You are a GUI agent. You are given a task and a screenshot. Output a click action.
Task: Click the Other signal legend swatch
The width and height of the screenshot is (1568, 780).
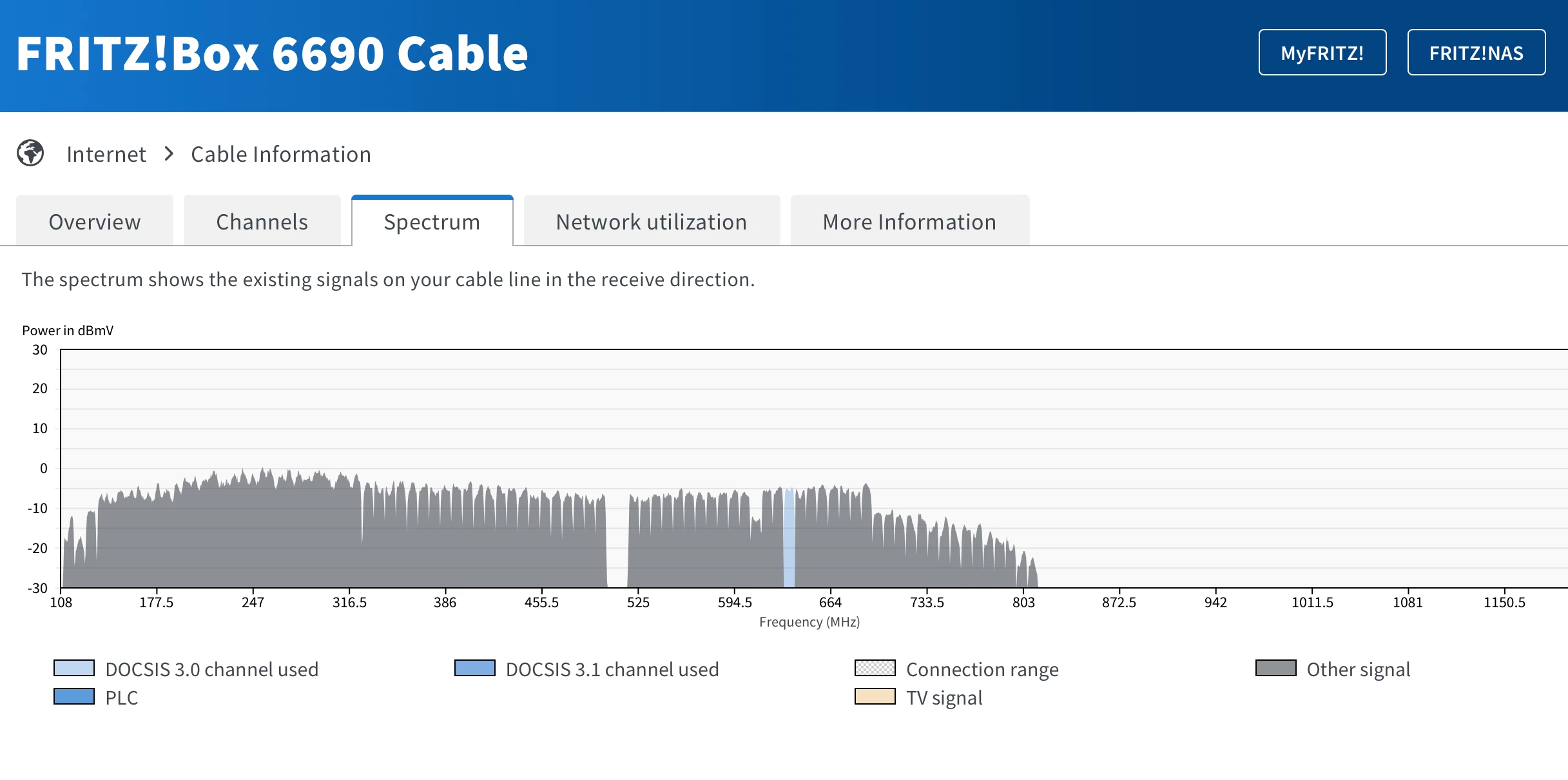pyautogui.click(x=1275, y=668)
